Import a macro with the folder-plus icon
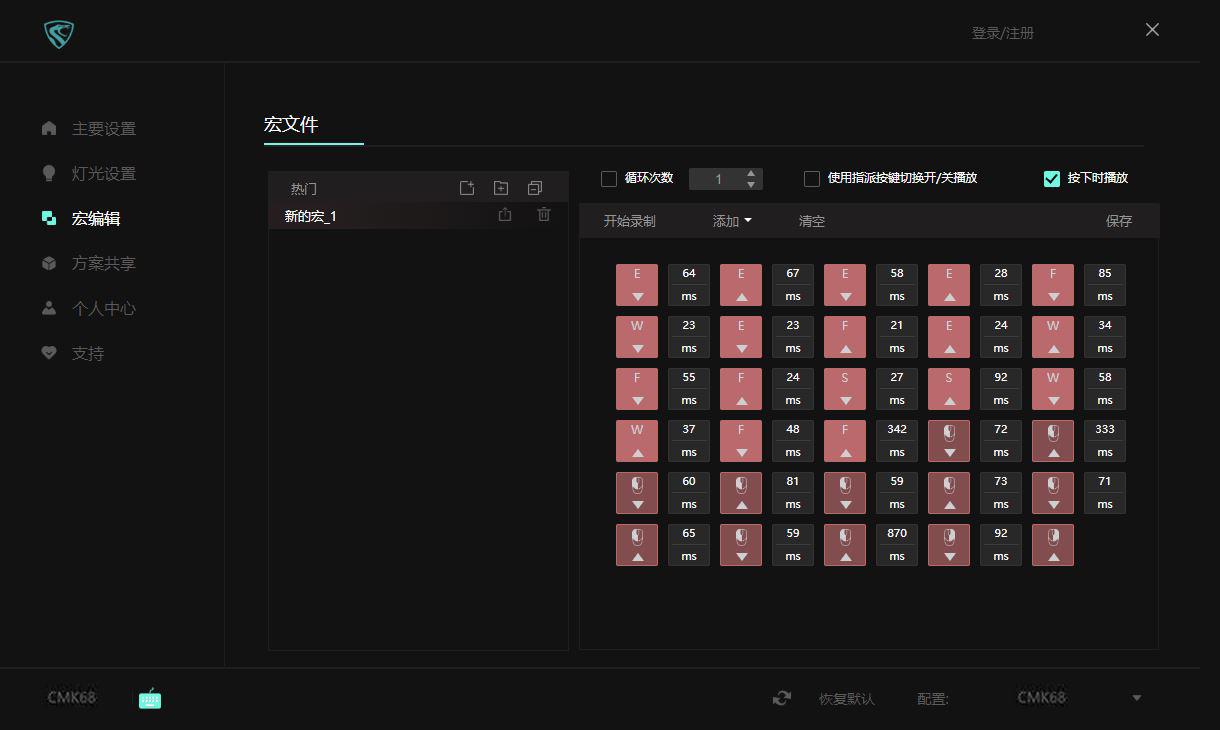Image resolution: width=1220 pixels, height=730 pixels. 501,187
